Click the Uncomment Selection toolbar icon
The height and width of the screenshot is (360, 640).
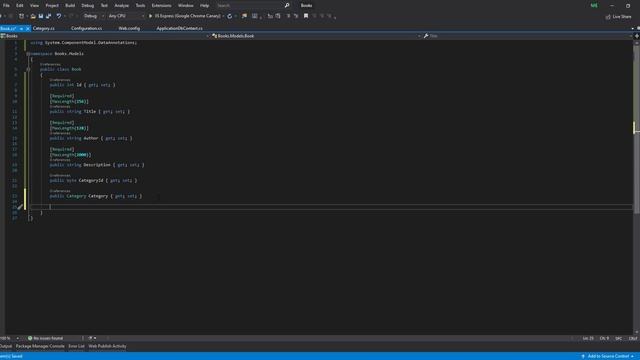pyautogui.click(x=278, y=16)
